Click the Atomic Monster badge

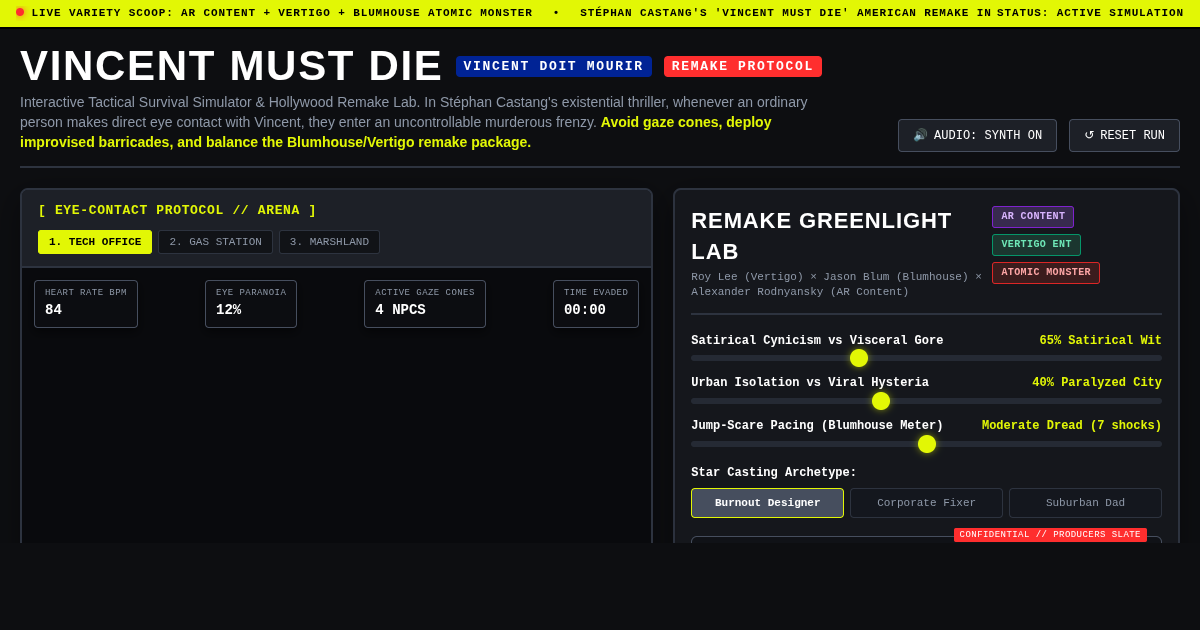point(1046,273)
